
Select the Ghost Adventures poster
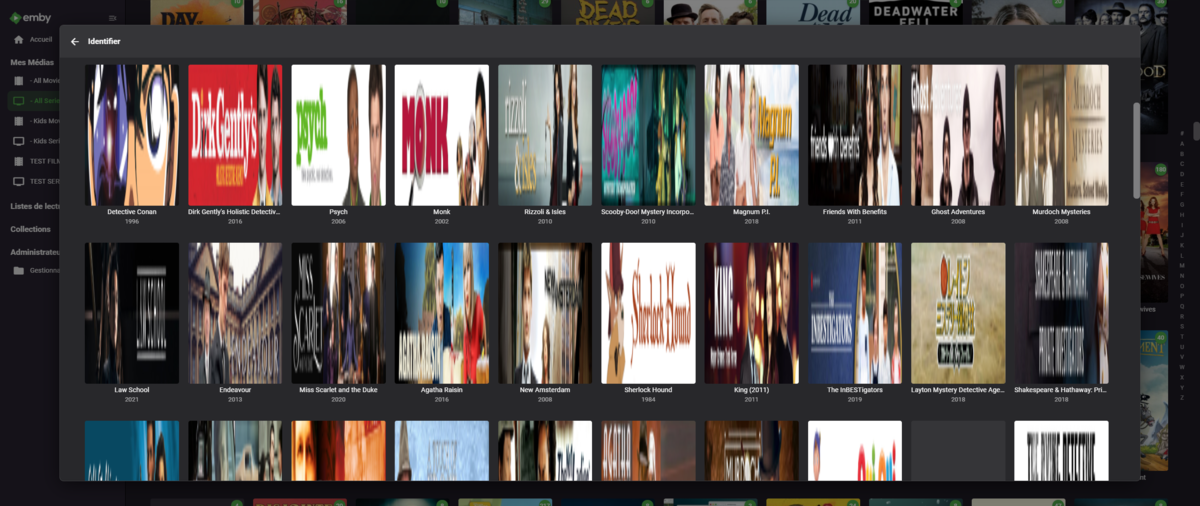(958, 135)
